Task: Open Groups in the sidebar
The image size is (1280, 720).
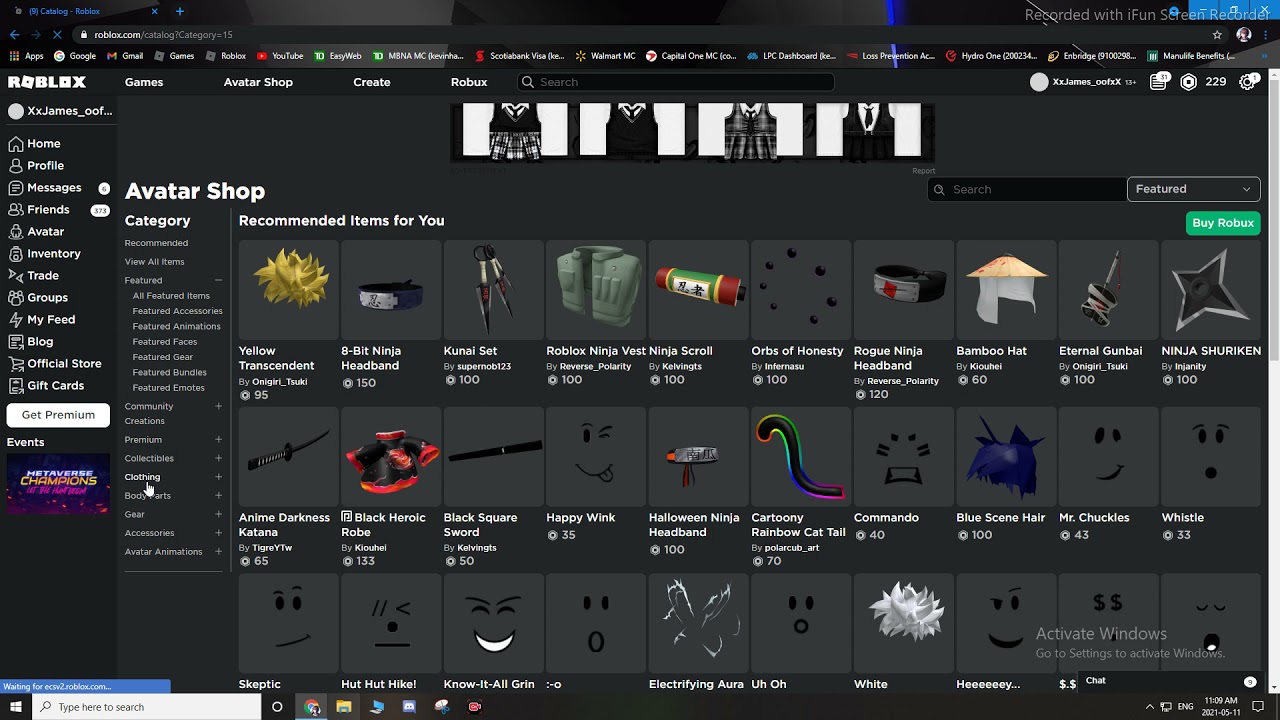Action: [x=38, y=297]
